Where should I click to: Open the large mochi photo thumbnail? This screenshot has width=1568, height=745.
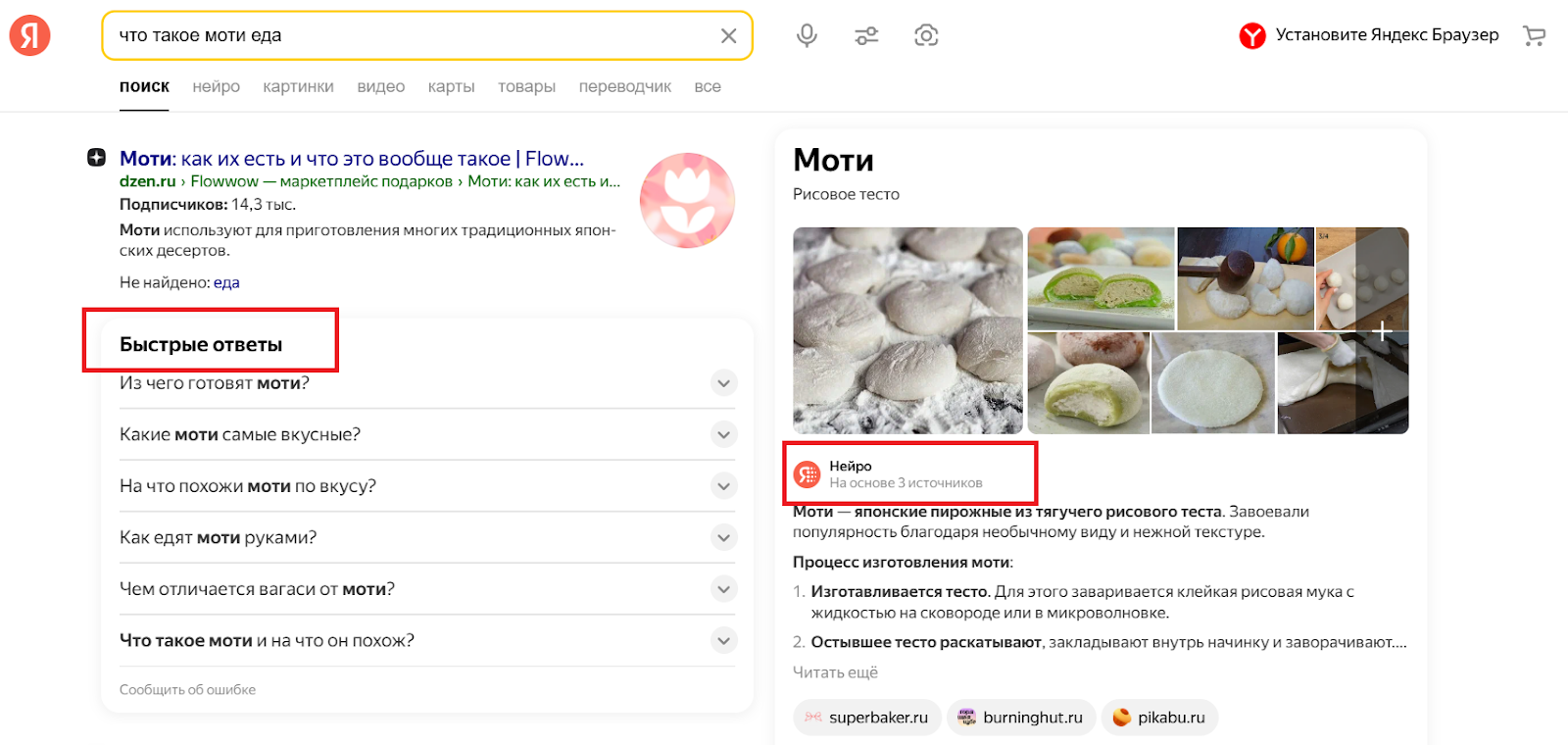tap(907, 330)
